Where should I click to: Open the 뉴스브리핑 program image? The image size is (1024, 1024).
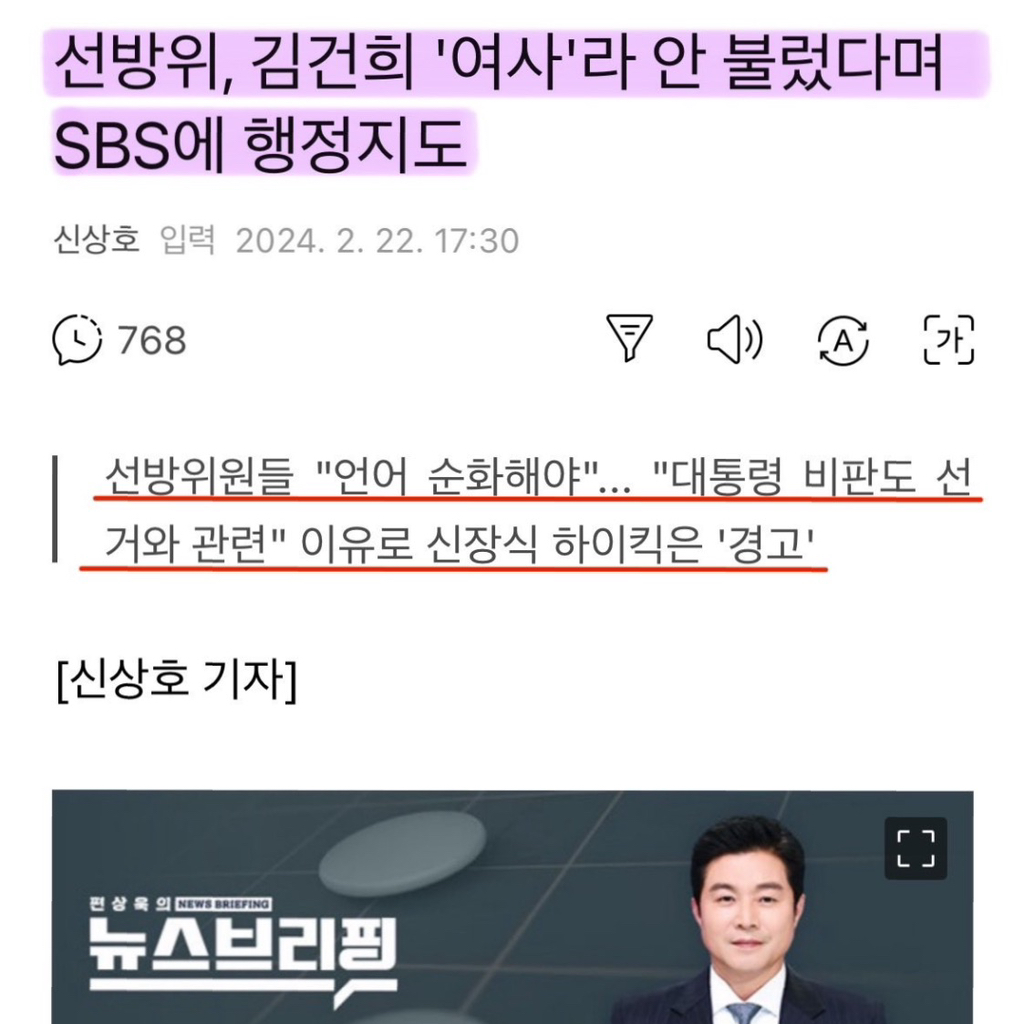513,906
